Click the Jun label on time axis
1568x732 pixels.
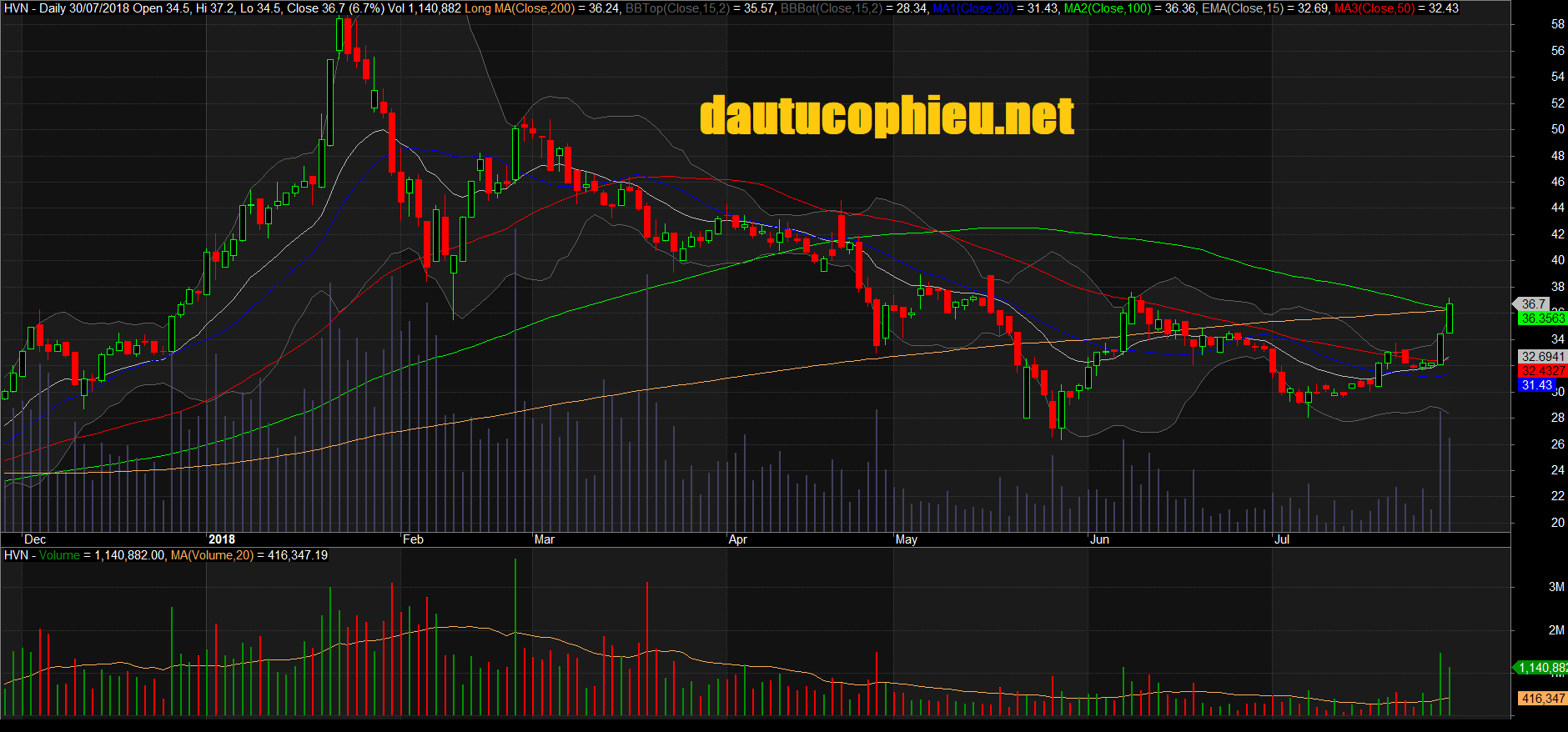tap(1099, 539)
